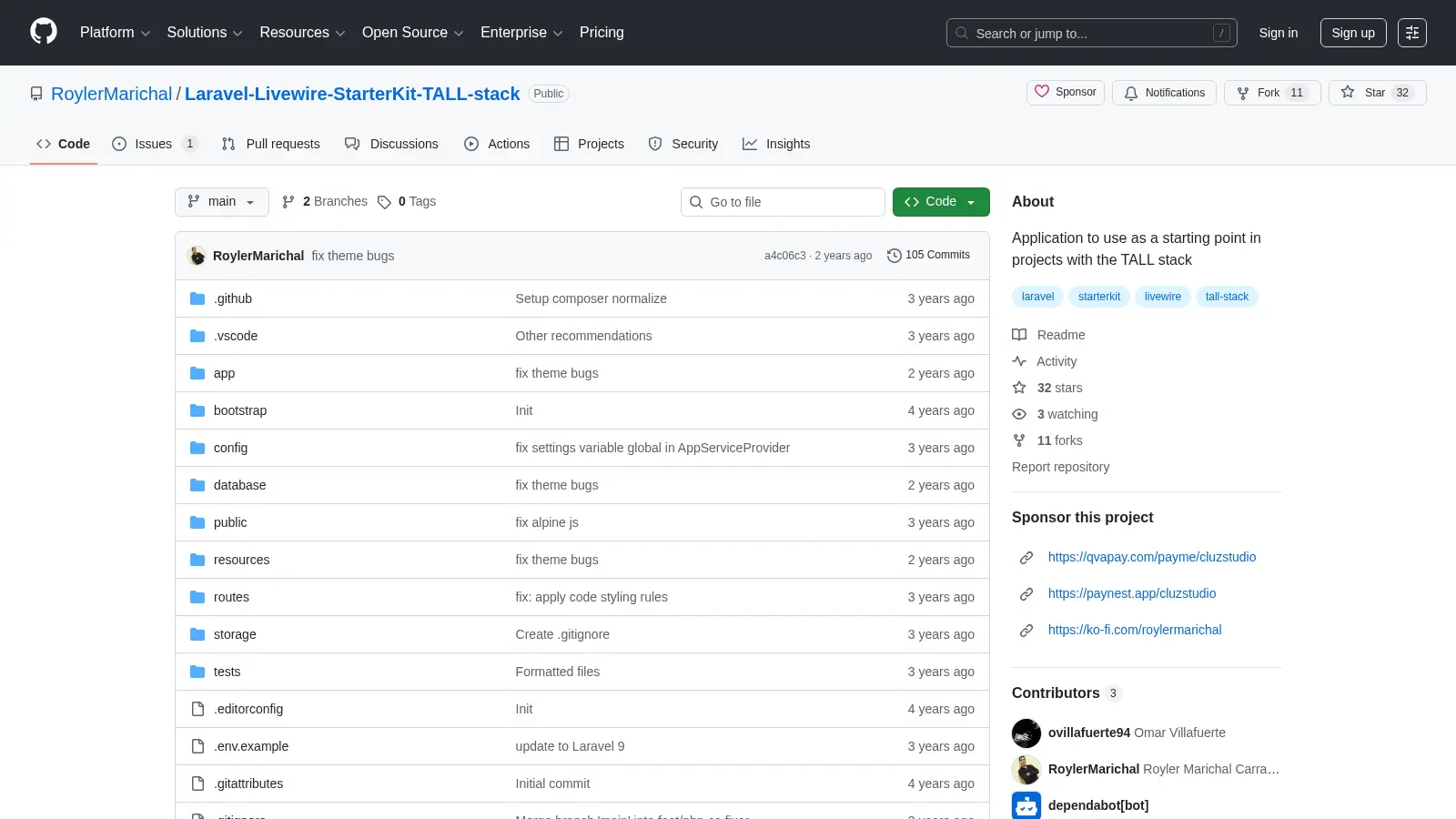Click the Sign in link
This screenshot has width=1456, height=819.
pos(1279,33)
